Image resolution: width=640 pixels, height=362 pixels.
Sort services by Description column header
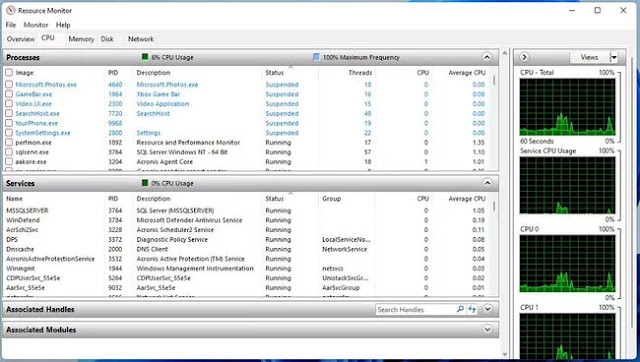tap(153, 199)
